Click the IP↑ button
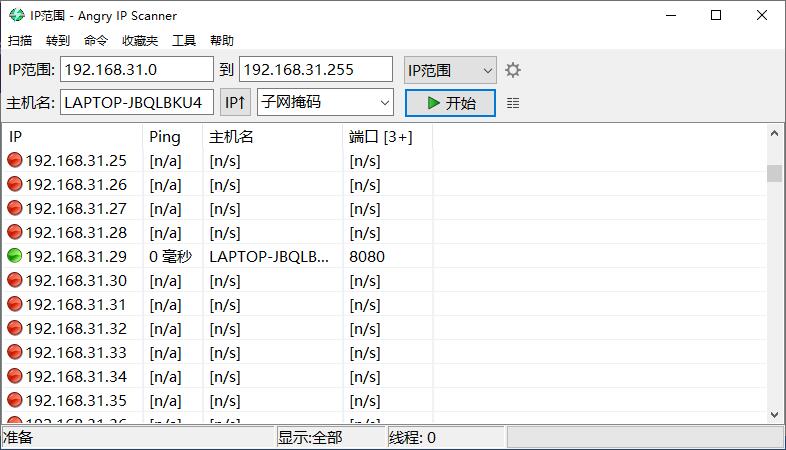 tap(235, 103)
